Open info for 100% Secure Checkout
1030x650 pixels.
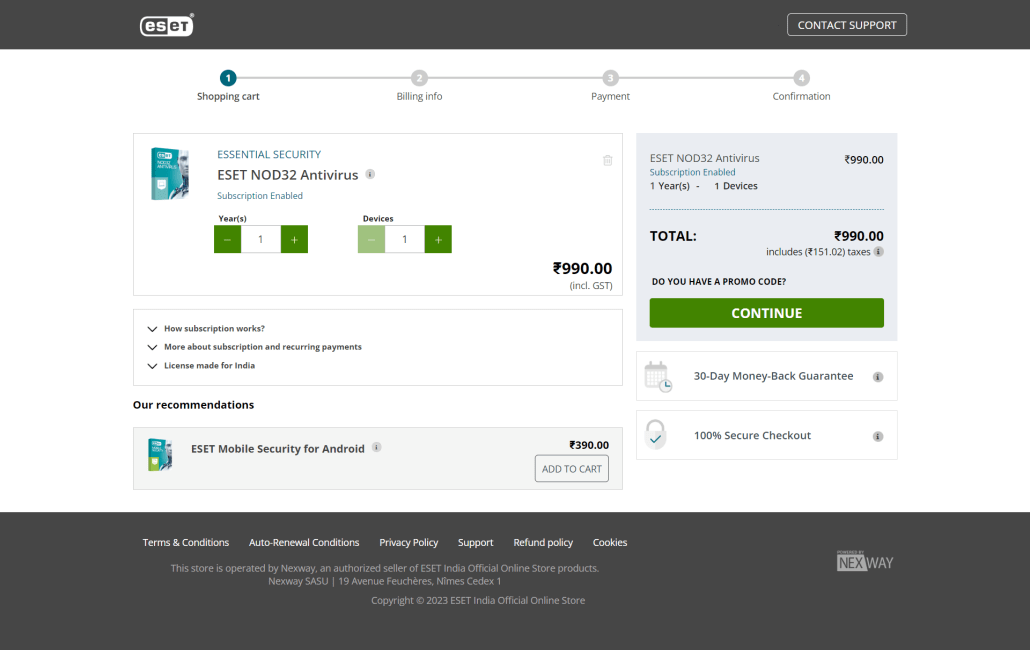tap(878, 437)
